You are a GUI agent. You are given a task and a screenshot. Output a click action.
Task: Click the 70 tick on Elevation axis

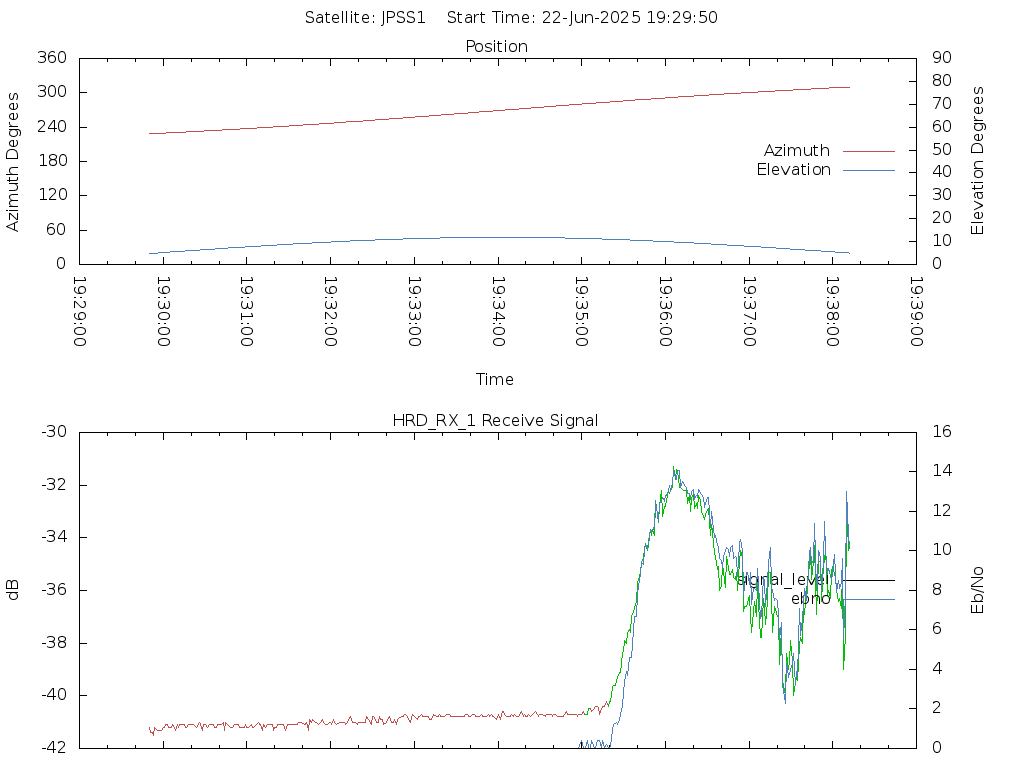point(942,104)
